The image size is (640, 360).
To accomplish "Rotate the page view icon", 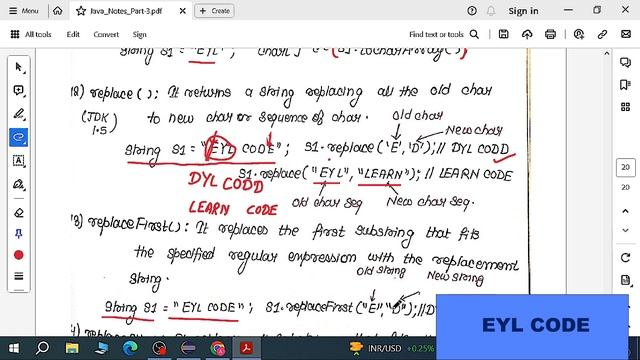I will coord(625,258).
